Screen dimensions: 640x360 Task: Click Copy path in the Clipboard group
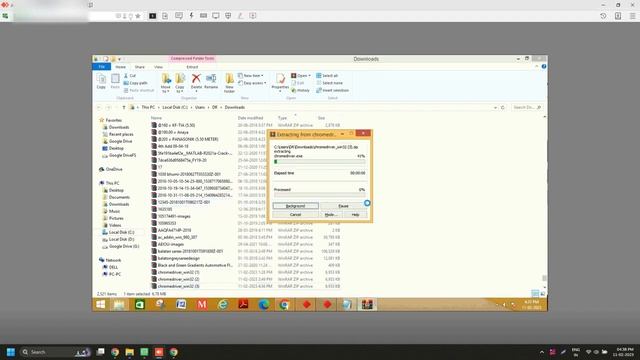coord(136,83)
